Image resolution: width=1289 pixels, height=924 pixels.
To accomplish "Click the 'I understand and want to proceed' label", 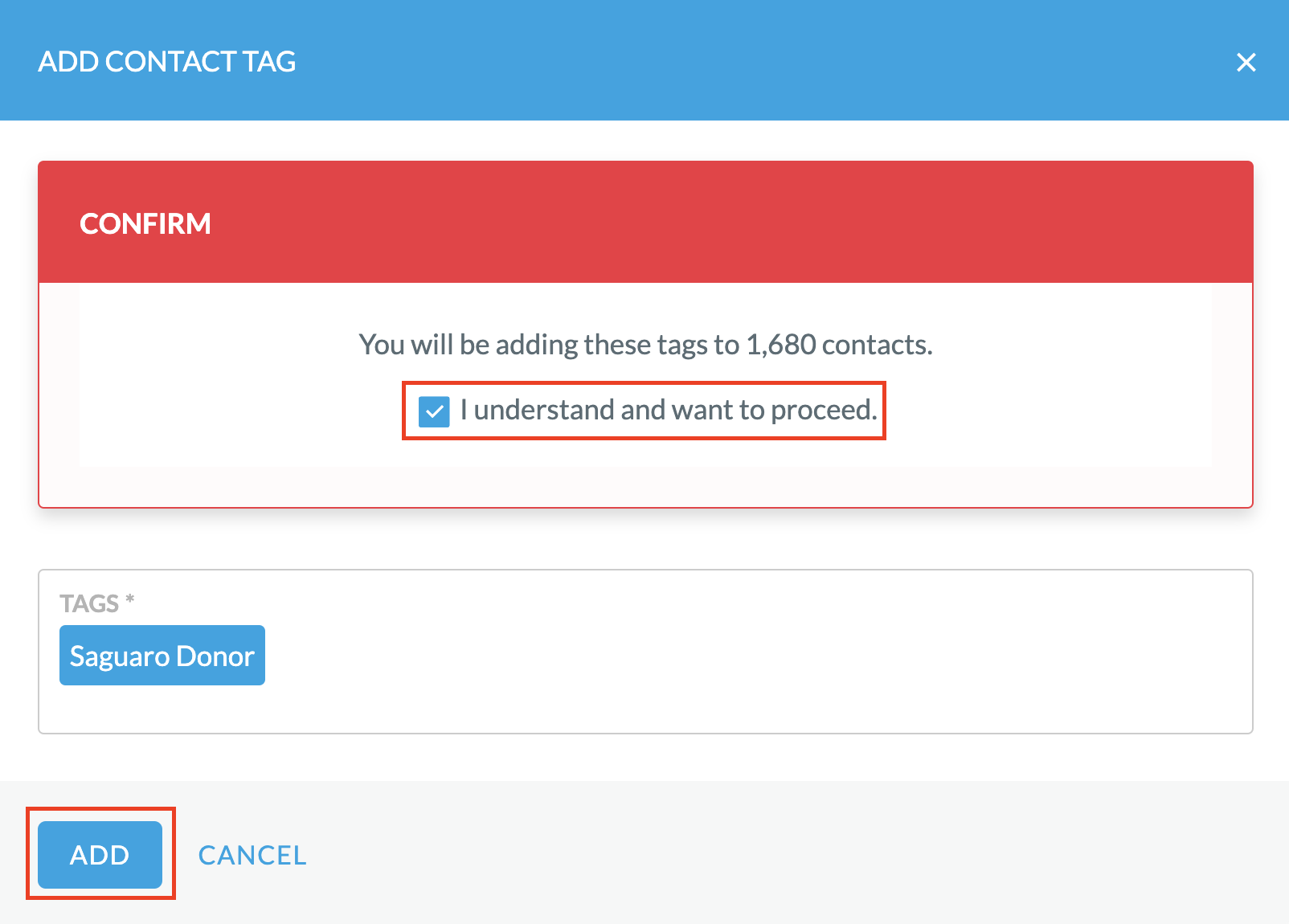I will coord(669,410).
